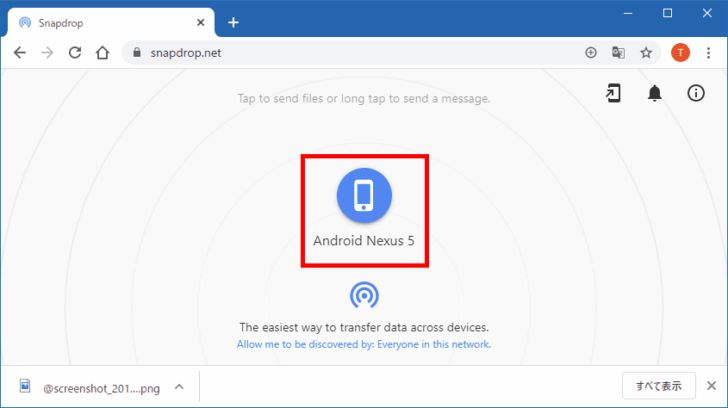Screen dimensions: 728x408
Task: Click the Android Nexus 5 label
Action: pos(364,241)
